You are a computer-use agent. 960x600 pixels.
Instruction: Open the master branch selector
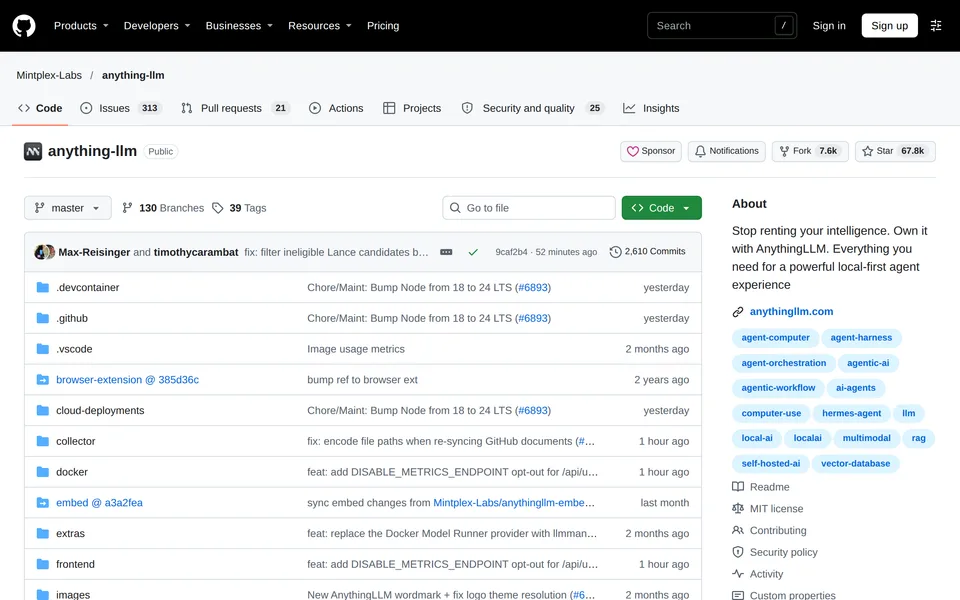(68, 208)
